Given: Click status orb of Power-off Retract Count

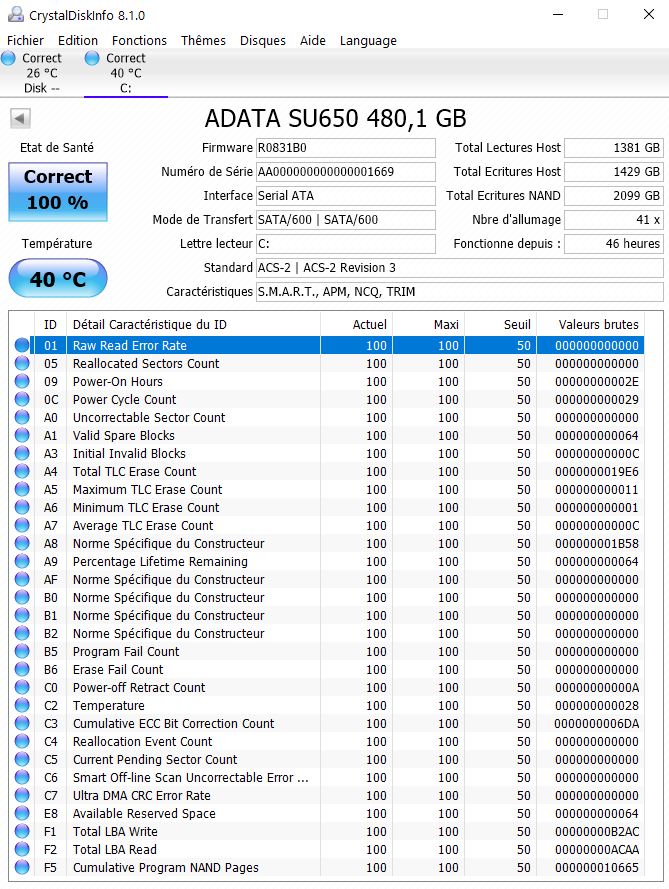Looking at the screenshot, I should [x=22, y=687].
